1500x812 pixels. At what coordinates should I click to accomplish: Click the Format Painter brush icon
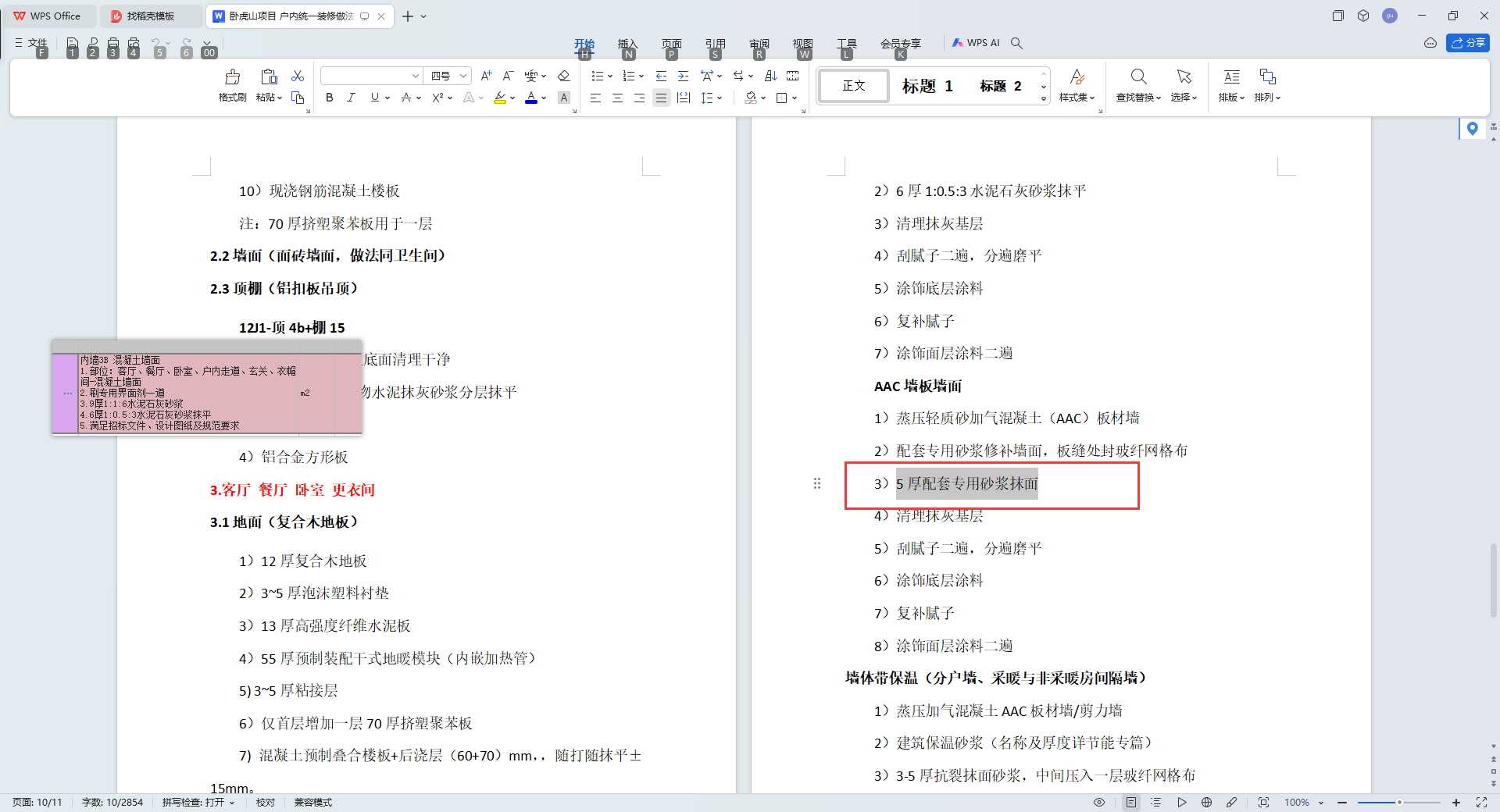click(233, 77)
